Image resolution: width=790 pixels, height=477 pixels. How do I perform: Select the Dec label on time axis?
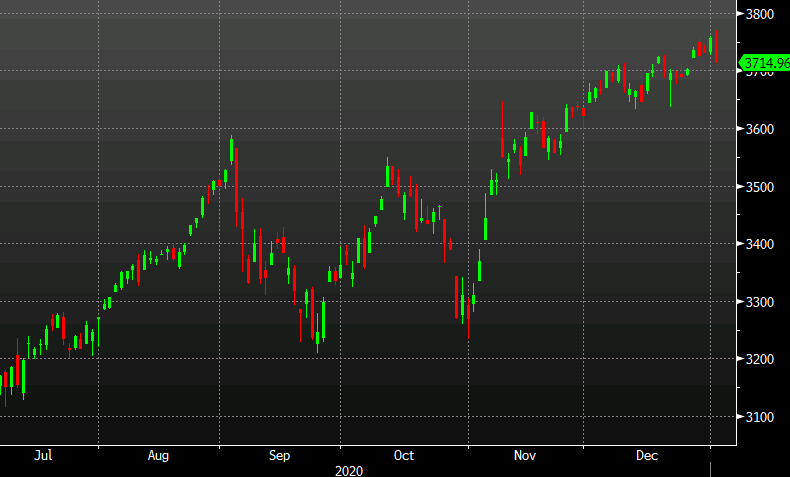[x=647, y=455]
